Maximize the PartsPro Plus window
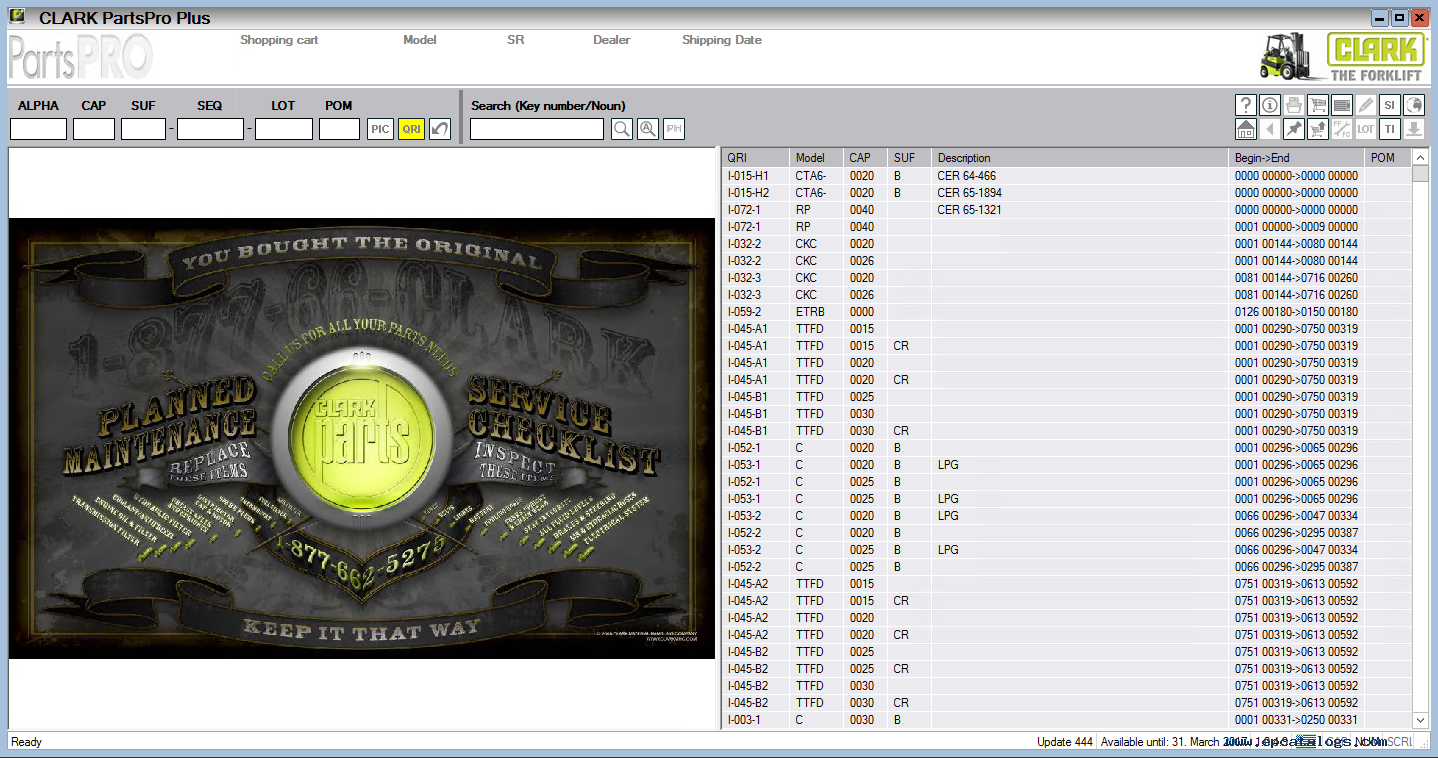1438x758 pixels. click(1399, 17)
